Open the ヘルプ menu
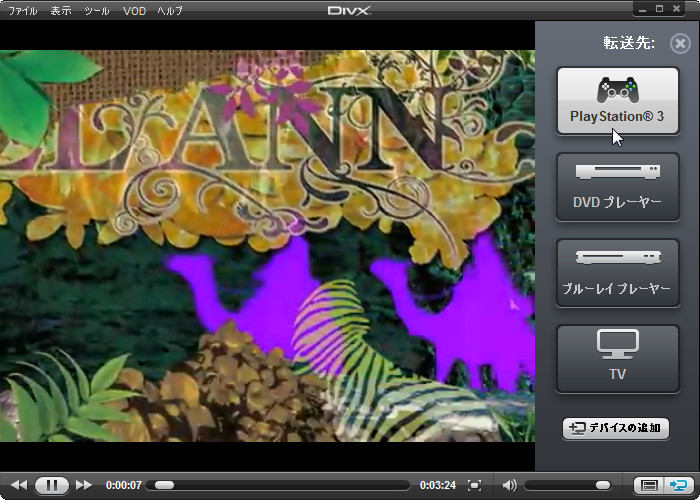 tap(170, 11)
